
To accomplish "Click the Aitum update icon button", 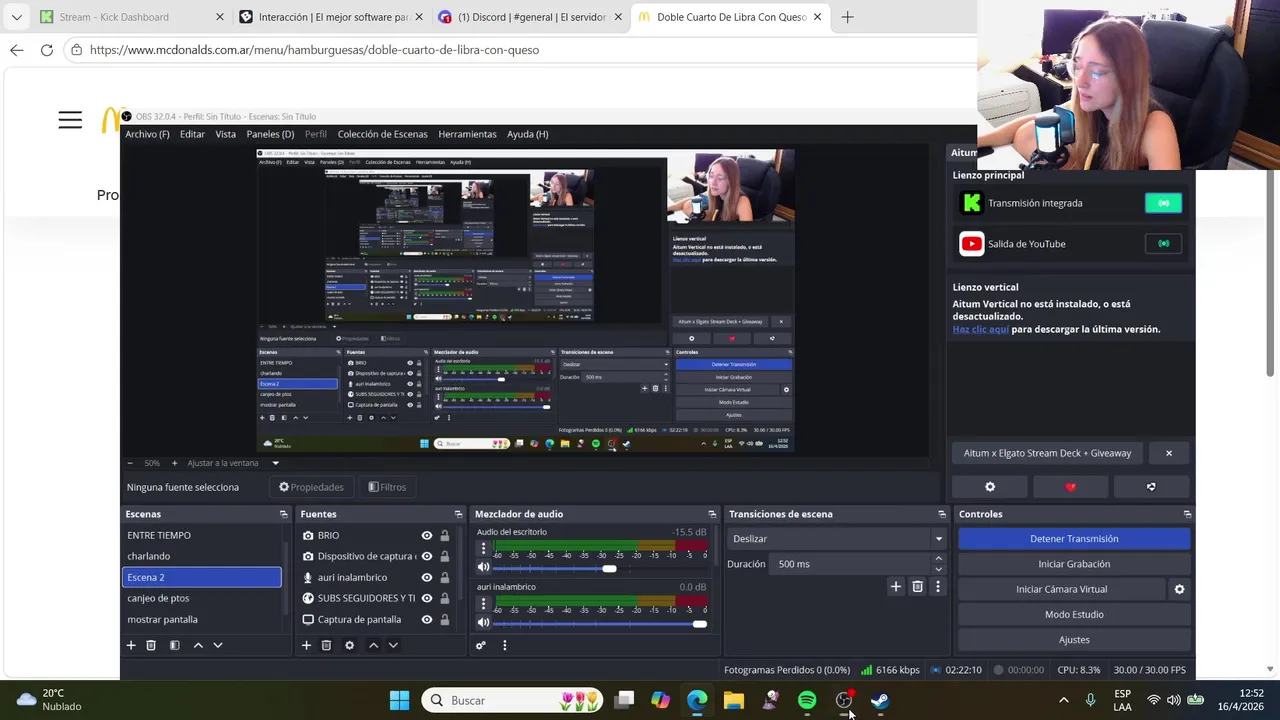I will [1151, 487].
